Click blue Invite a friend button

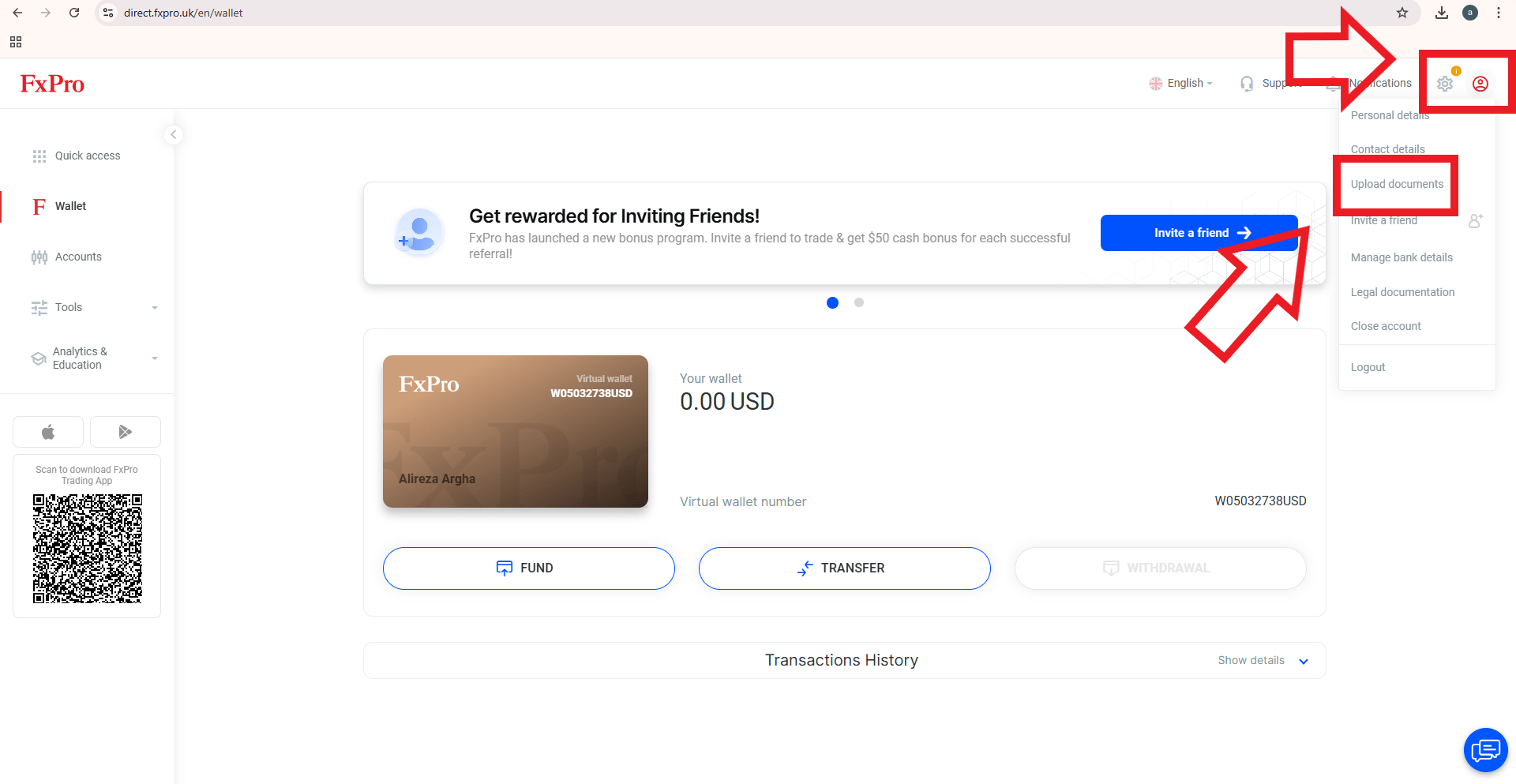point(1199,233)
